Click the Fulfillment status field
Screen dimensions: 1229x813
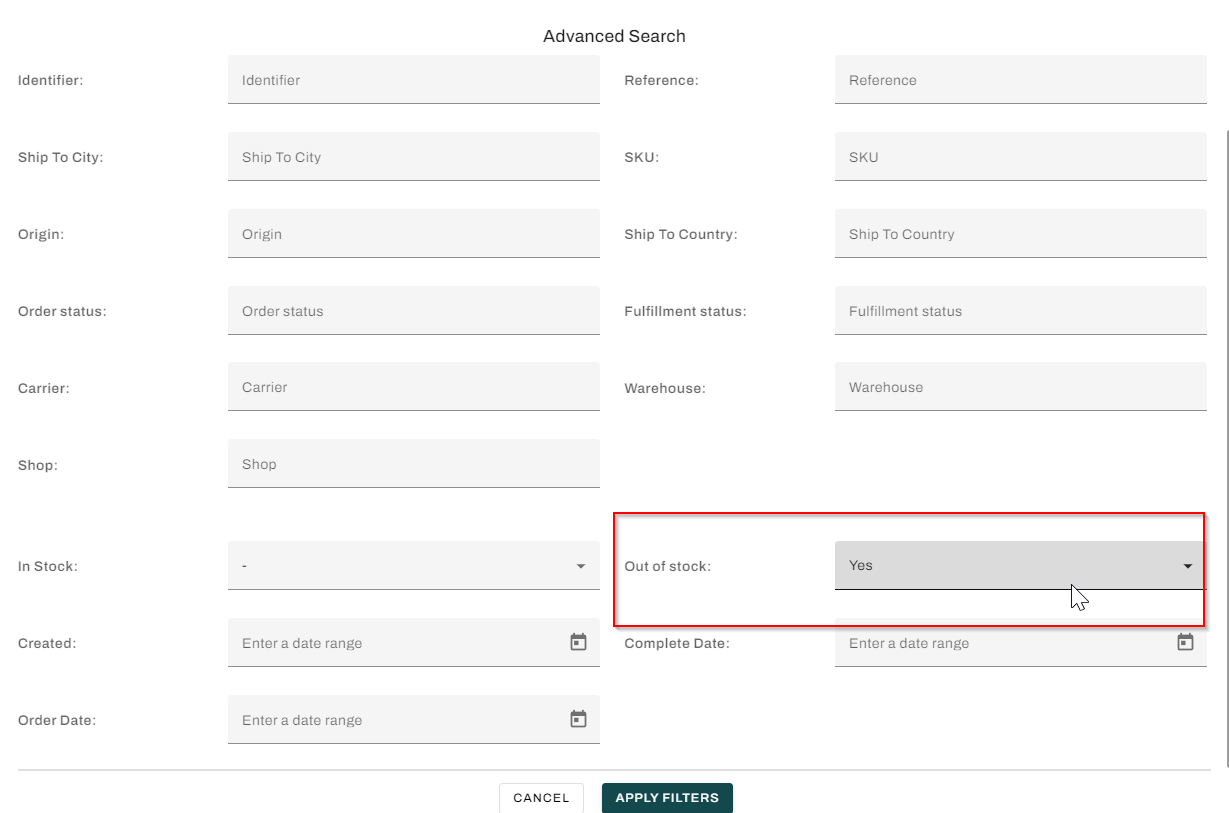click(1020, 311)
